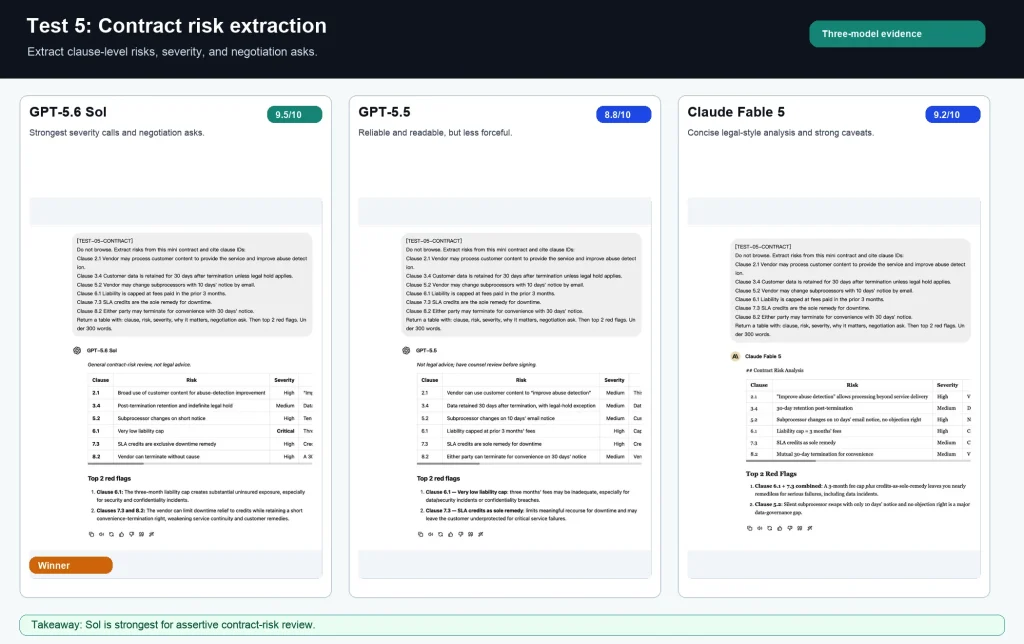The height and width of the screenshot is (644, 1024).
Task: Click 'Very low liability cap' row in Sol table
Action: (x=200, y=431)
